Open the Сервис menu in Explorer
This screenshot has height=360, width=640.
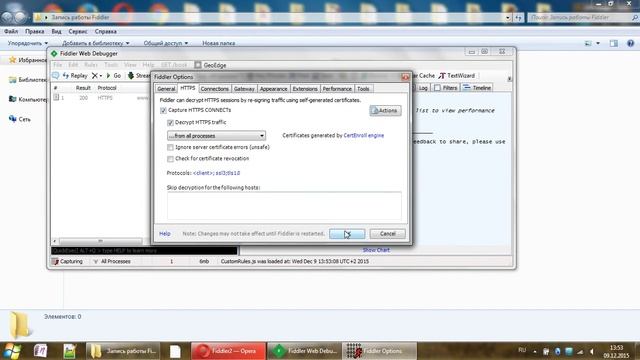(78, 31)
